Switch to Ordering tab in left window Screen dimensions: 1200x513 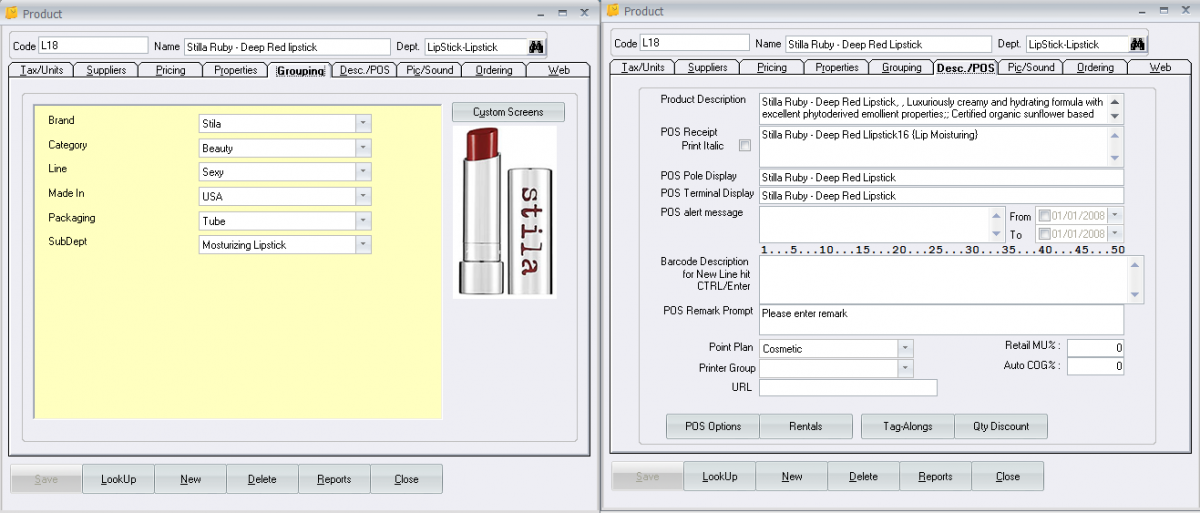[494, 70]
